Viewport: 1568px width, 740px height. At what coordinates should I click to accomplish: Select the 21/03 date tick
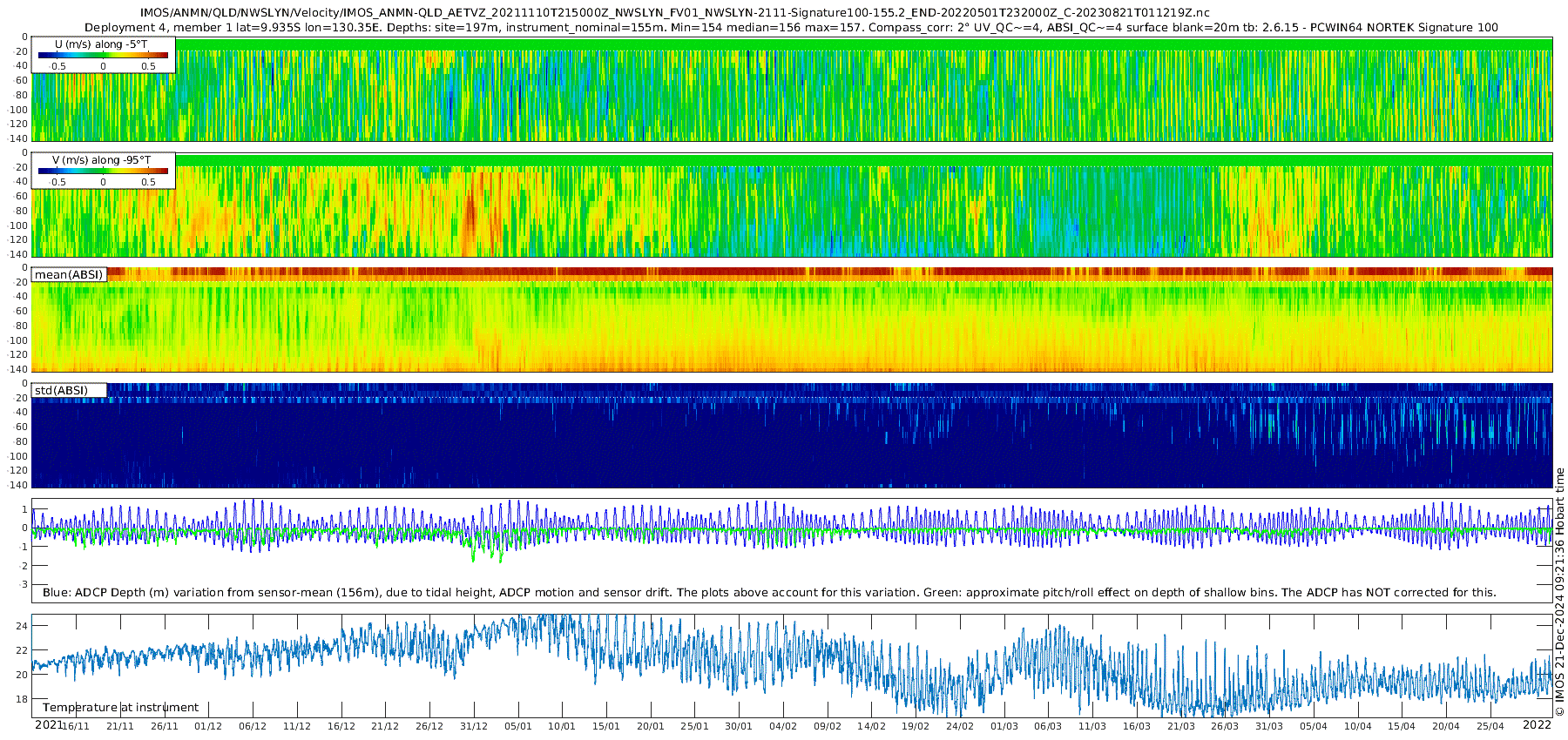point(1181,727)
